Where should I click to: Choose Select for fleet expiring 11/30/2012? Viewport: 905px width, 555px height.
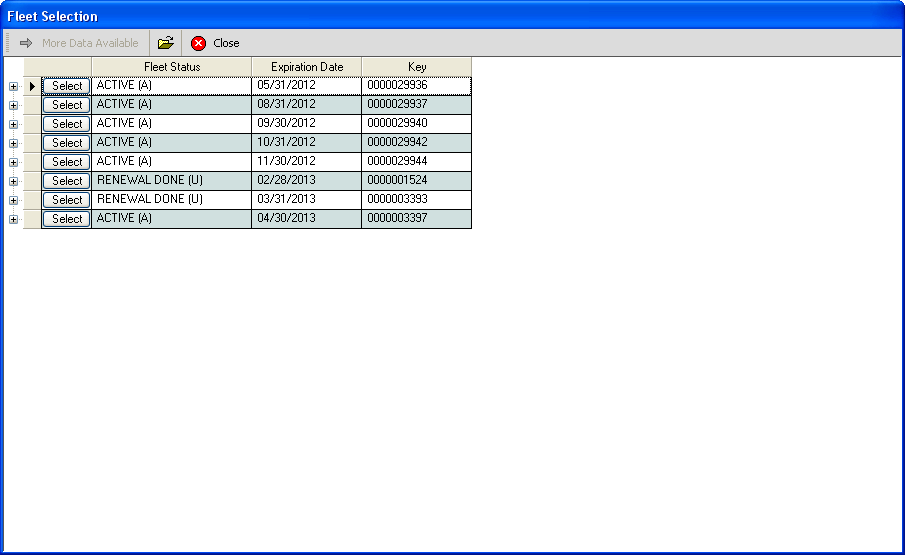click(67, 162)
